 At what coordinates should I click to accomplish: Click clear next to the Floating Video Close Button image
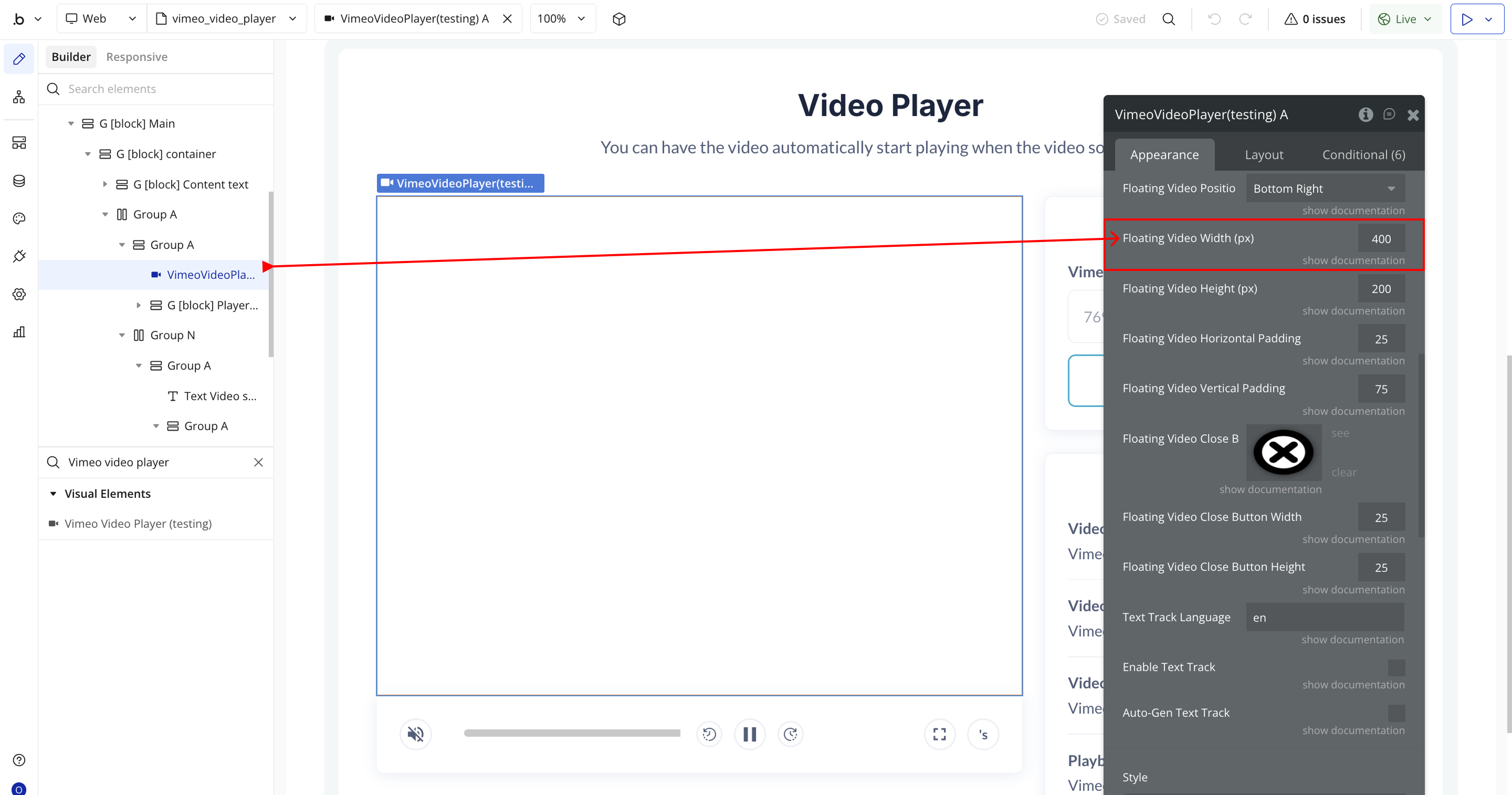point(1343,472)
